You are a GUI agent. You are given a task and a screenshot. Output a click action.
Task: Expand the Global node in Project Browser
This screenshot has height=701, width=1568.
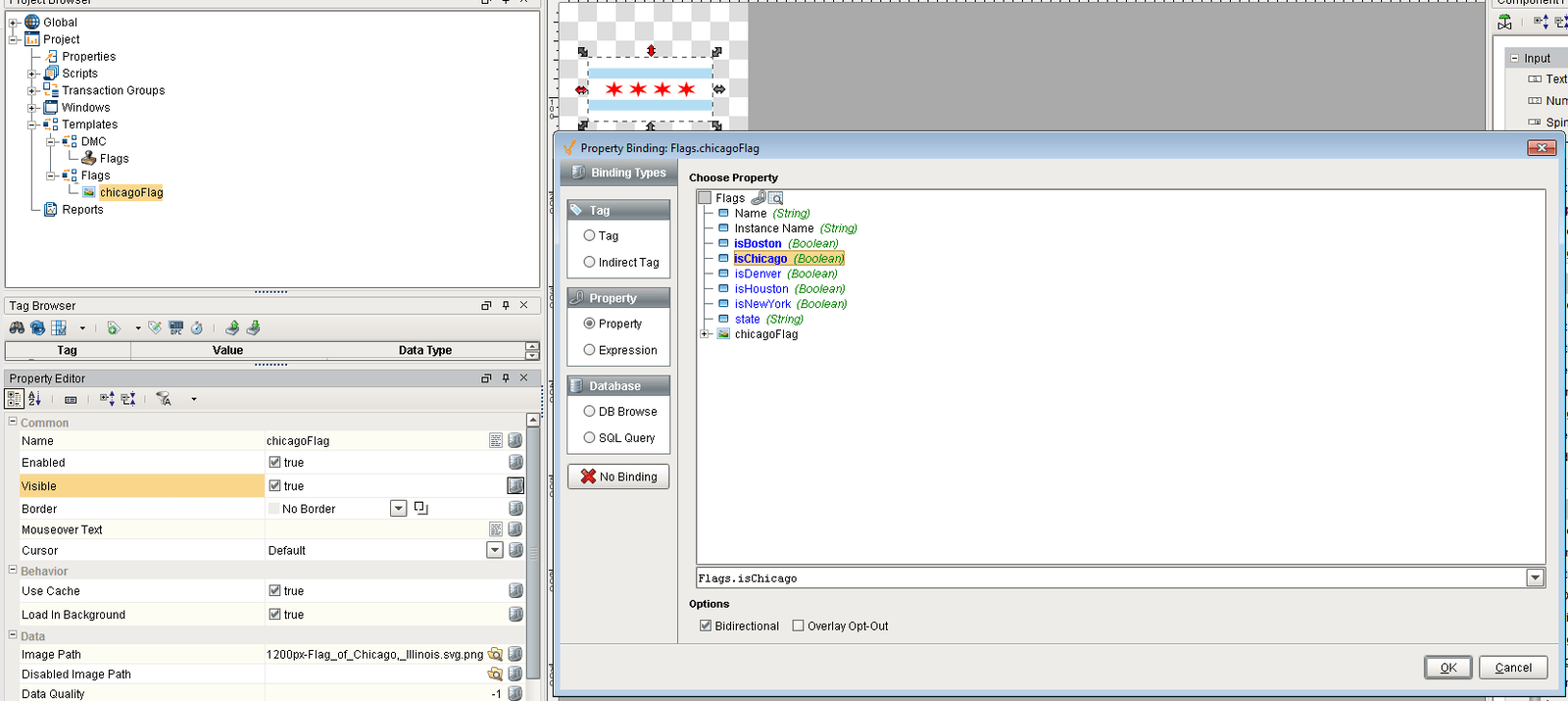point(14,23)
